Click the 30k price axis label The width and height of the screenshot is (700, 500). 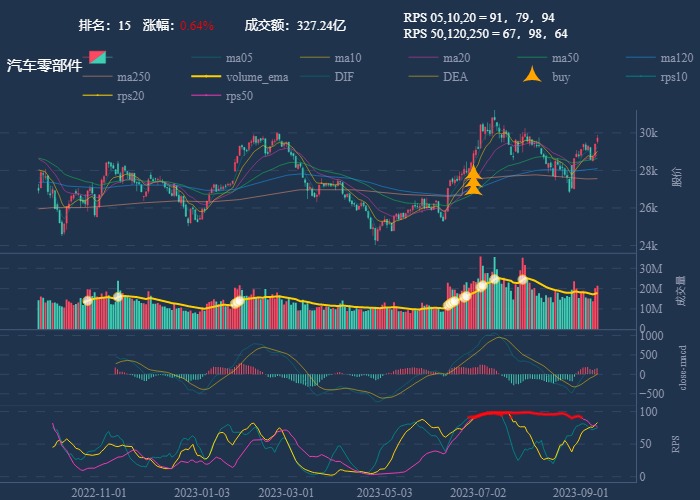tap(648, 133)
